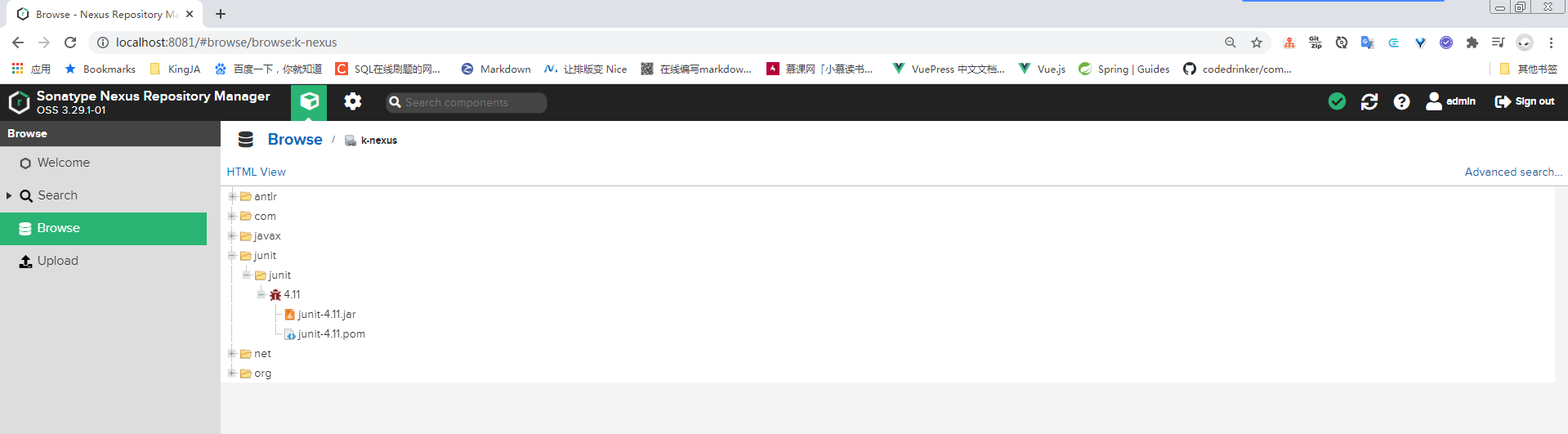1568x434 pixels.
Task: Click the Browse breadcrumb link
Action: click(295, 140)
